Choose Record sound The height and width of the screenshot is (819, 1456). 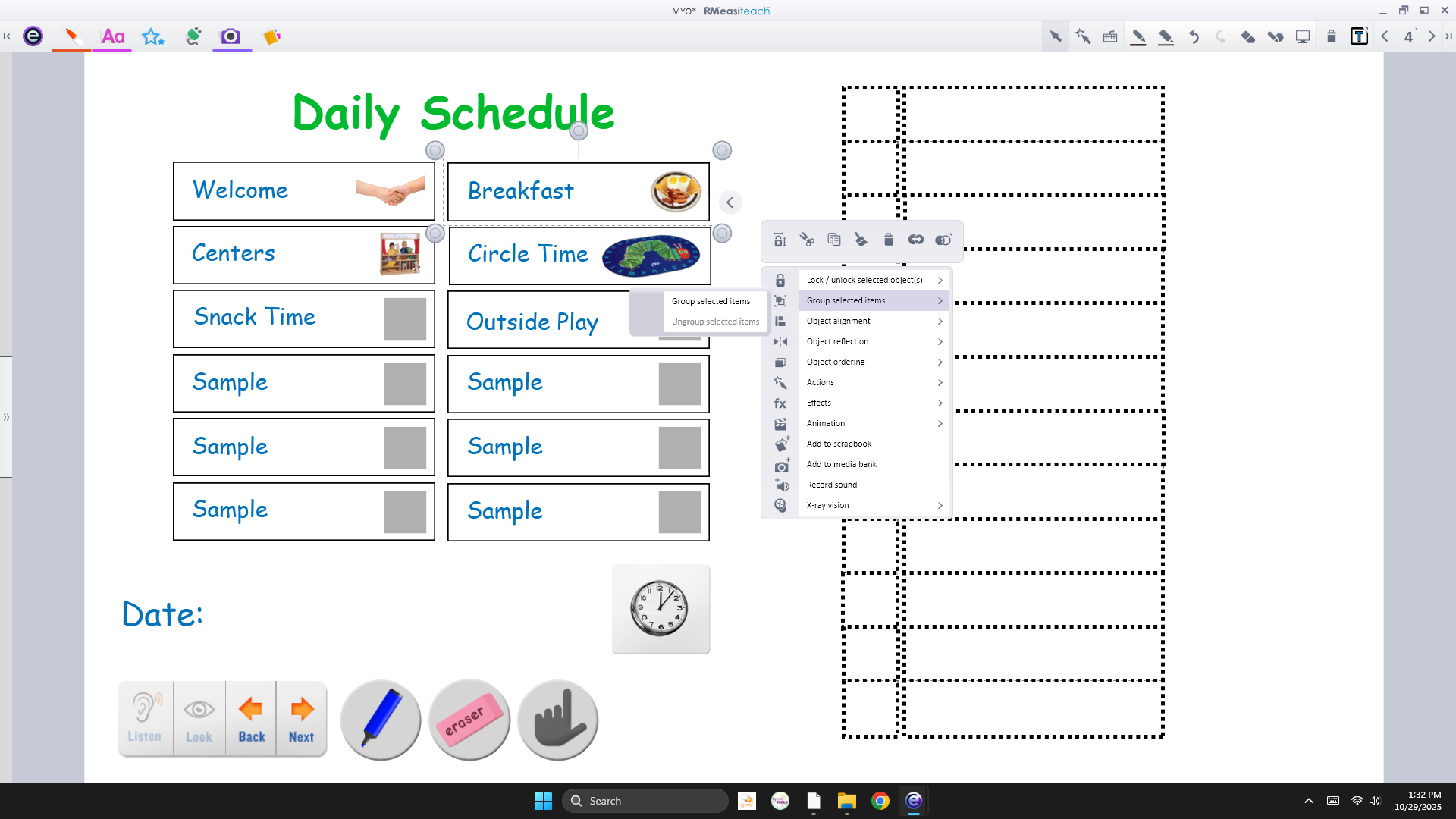874,485
